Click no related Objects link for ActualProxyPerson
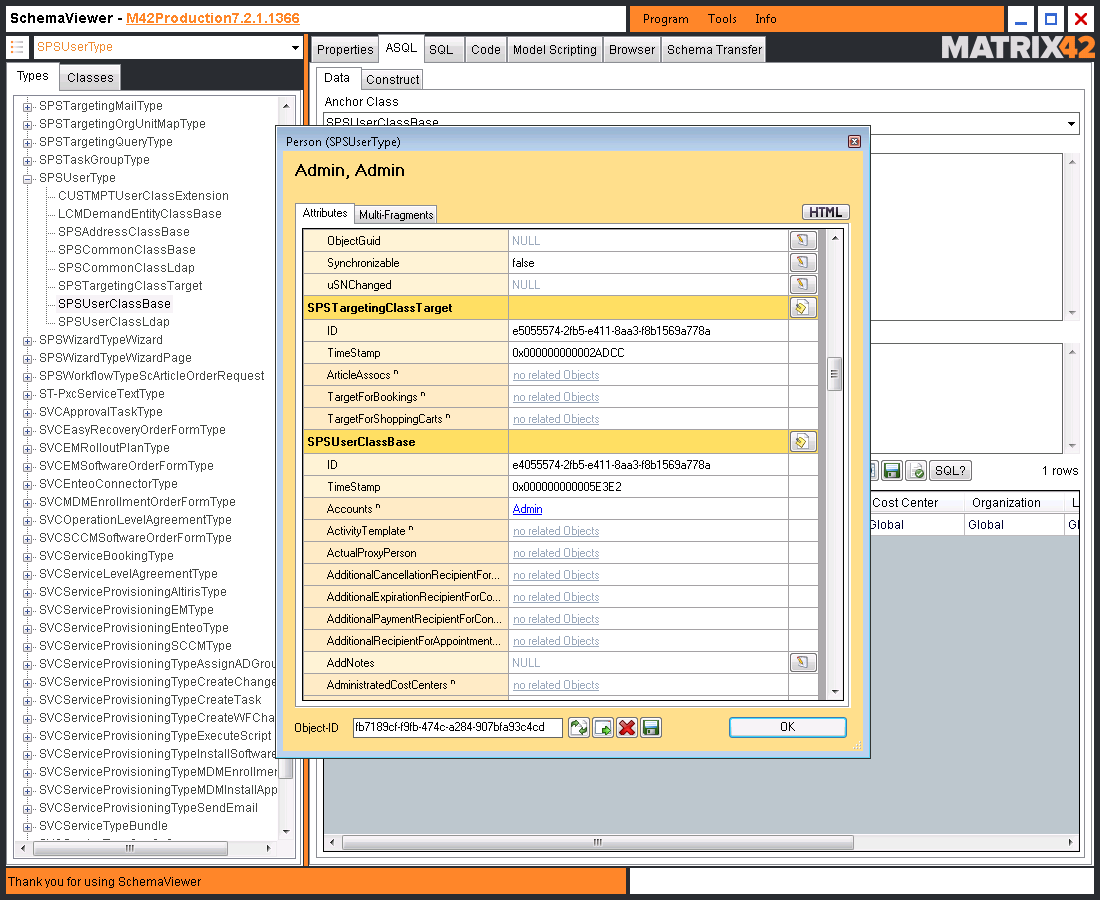Screen dimensions: 1100x900 [556, 553]
